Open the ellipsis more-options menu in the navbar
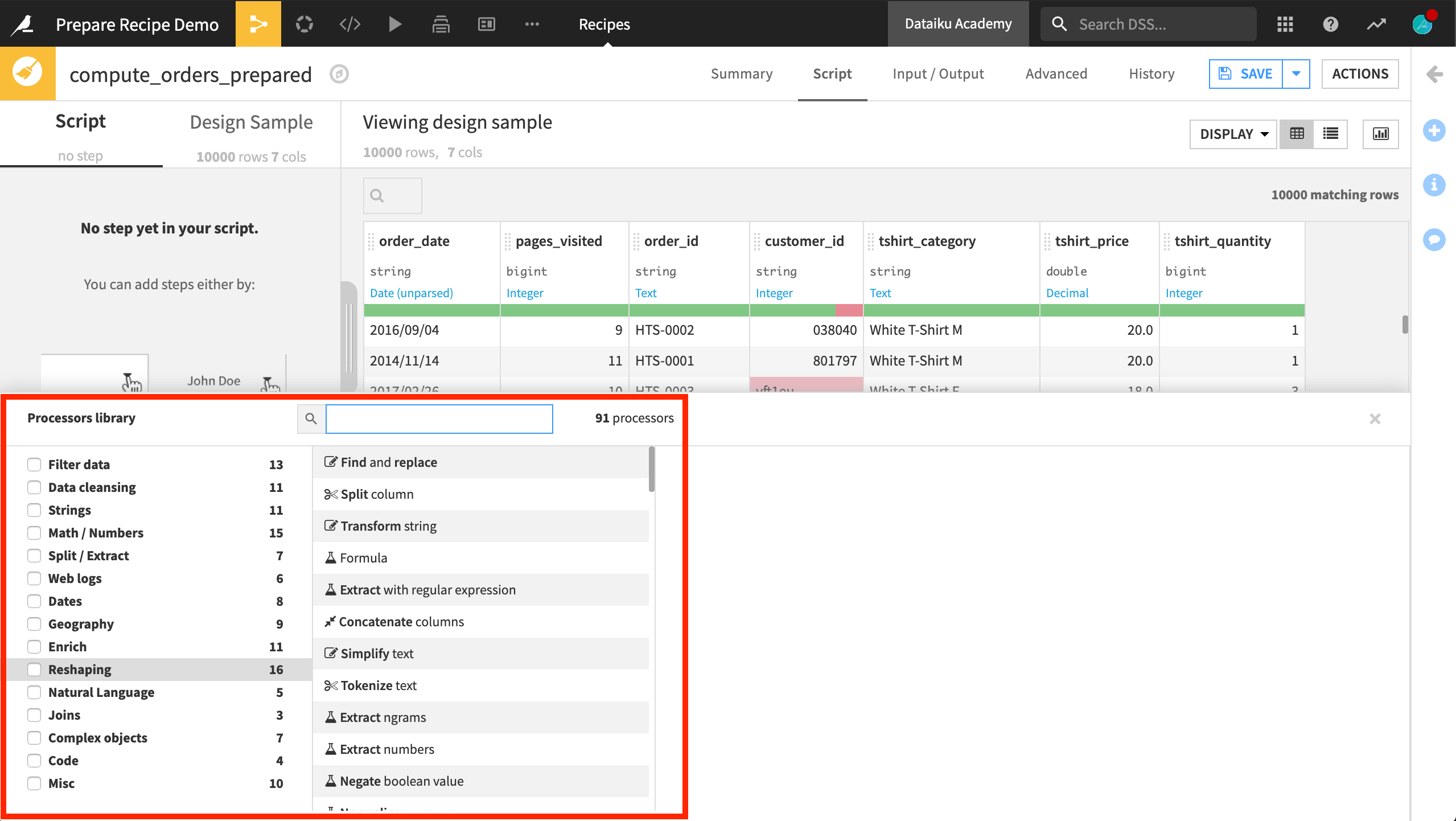 tap(532, 24)
